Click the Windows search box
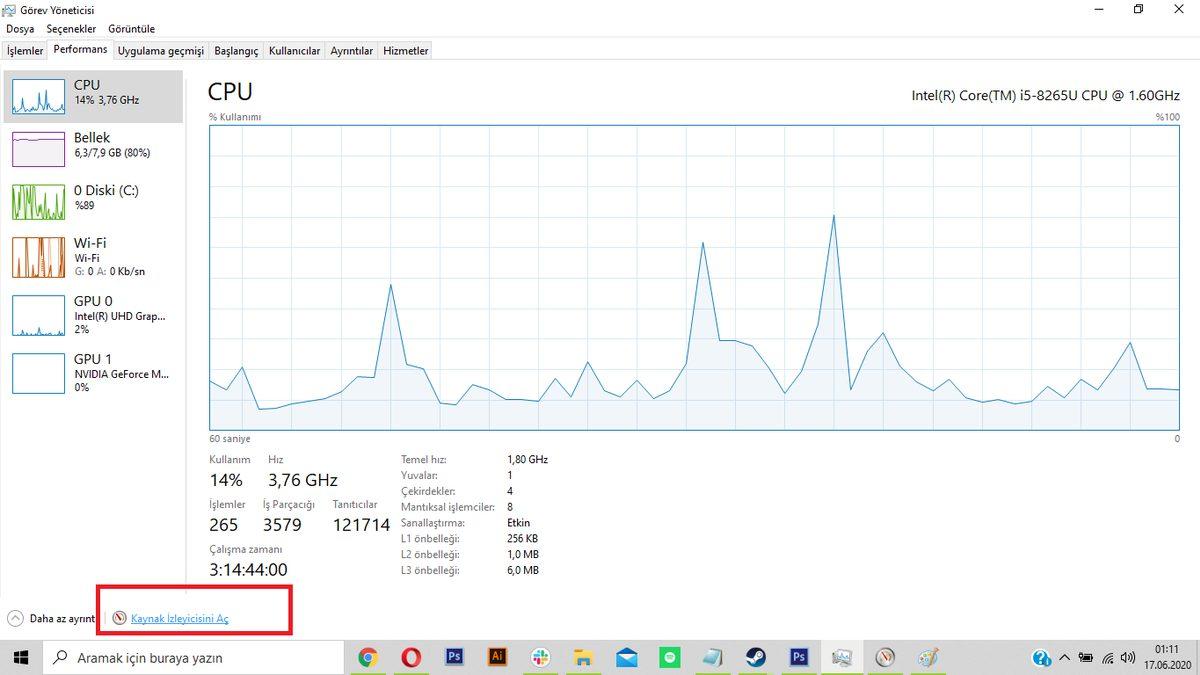This screenshot has height=675, width=1200. coord(195,658)
